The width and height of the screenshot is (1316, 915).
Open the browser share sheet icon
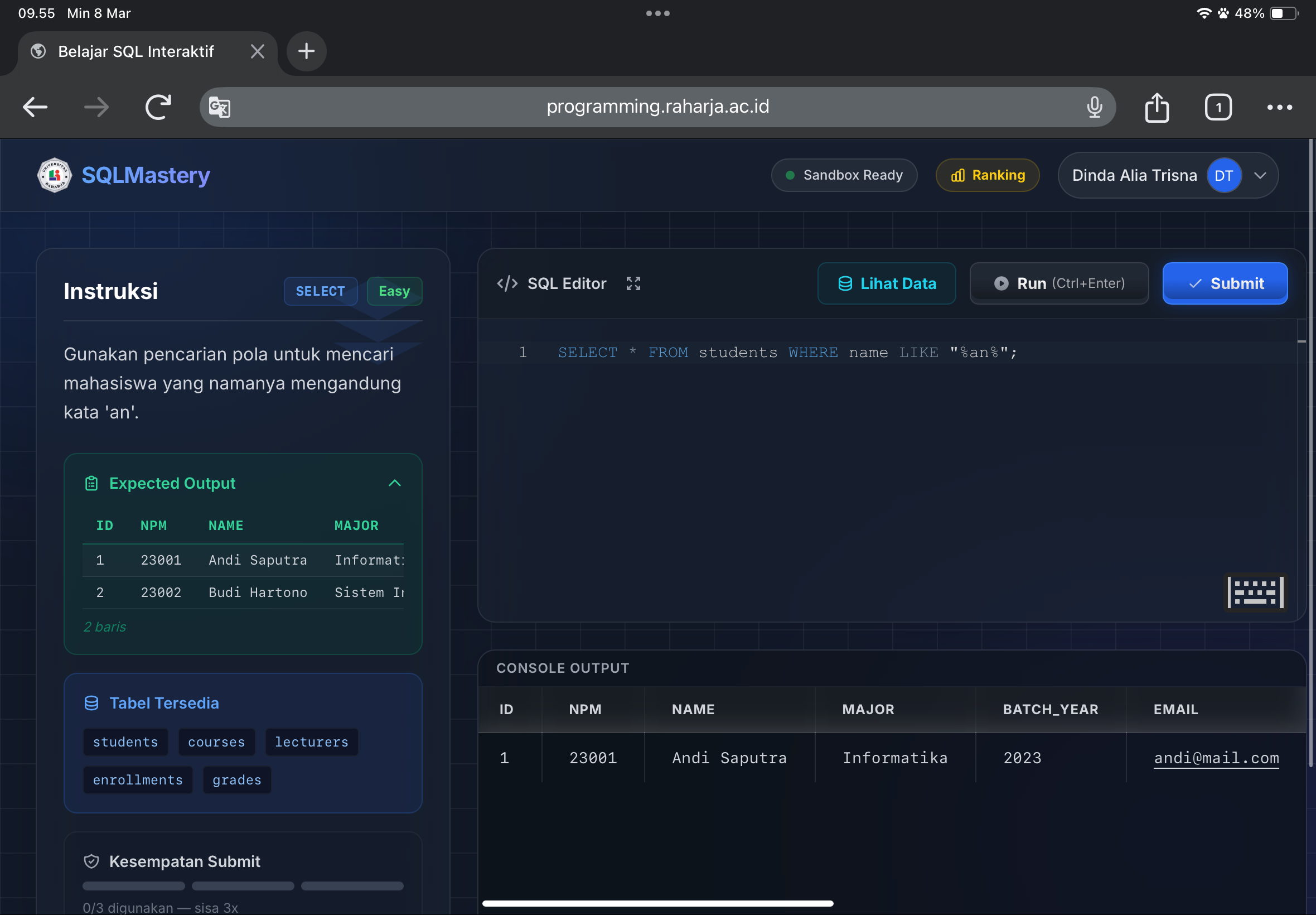pyautogui.click(x=1157, y=107)
